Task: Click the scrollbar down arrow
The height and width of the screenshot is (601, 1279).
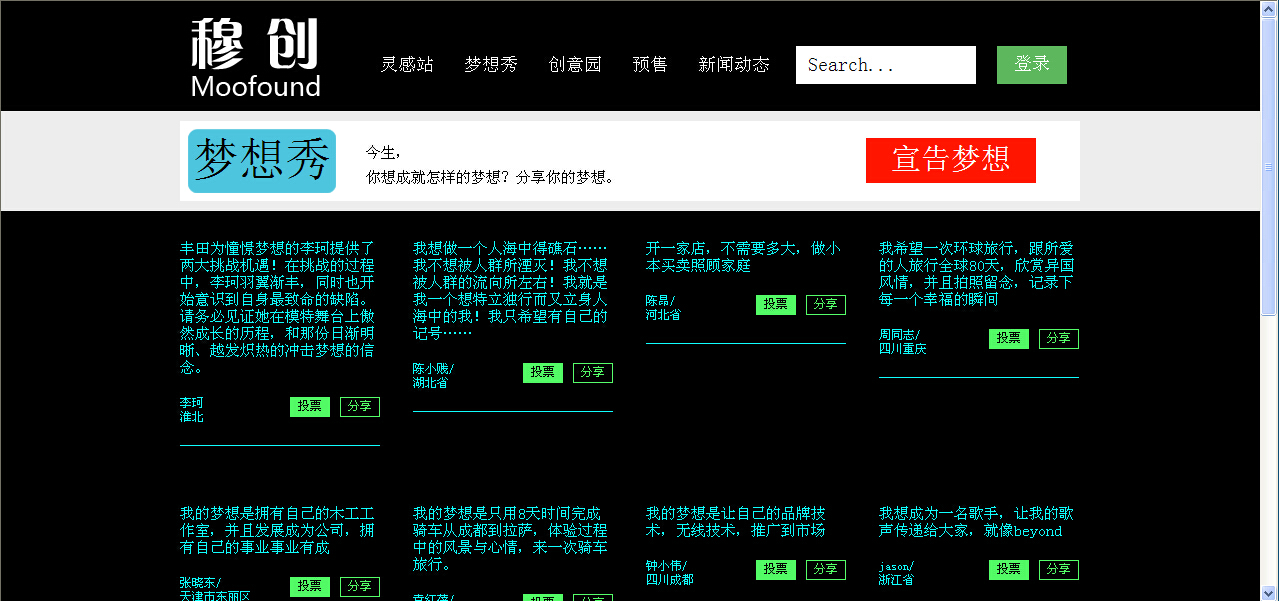Action: point(1269,592)
